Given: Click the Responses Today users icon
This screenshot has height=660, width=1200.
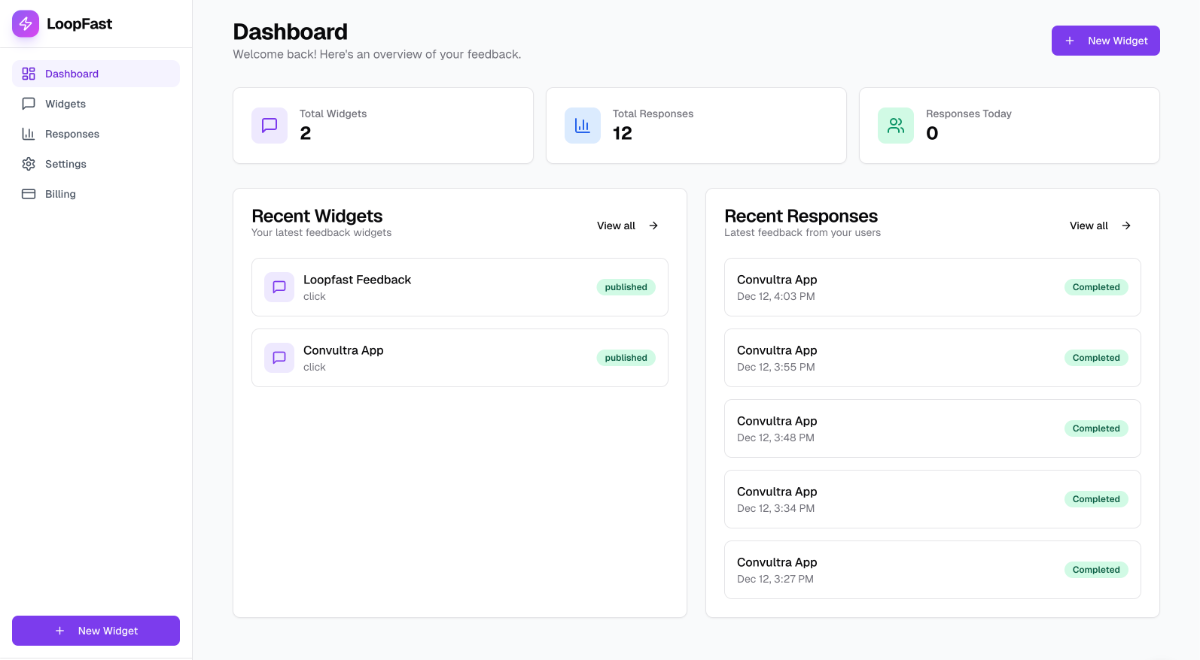Looking at the screenshot, I should coord(895,125).
